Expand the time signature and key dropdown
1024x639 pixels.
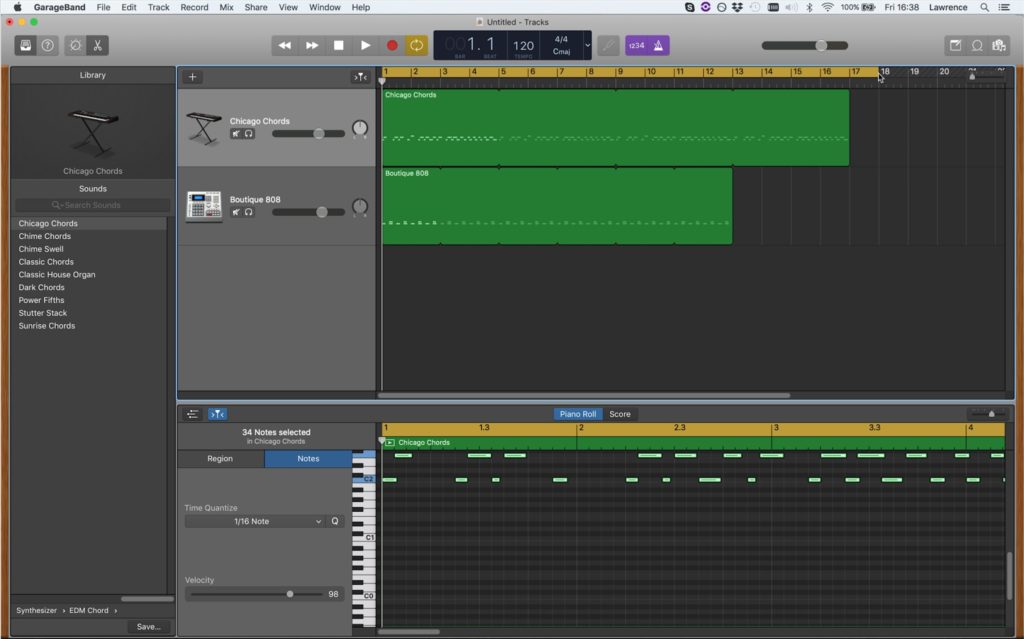(x=587, y=45)
